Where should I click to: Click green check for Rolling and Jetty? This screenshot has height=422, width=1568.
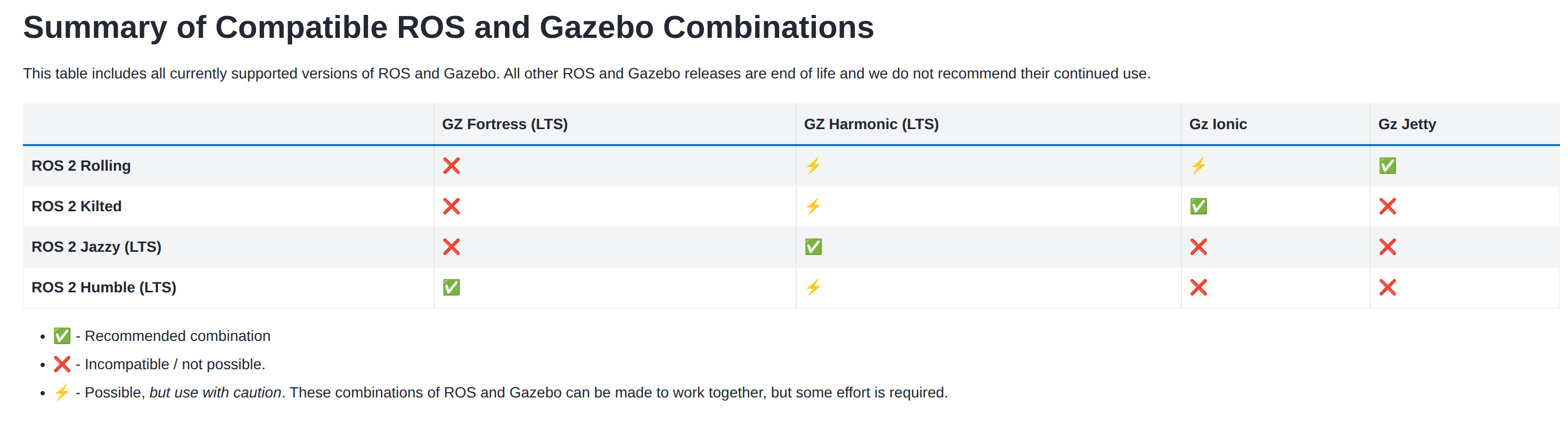click(1387, 165)
